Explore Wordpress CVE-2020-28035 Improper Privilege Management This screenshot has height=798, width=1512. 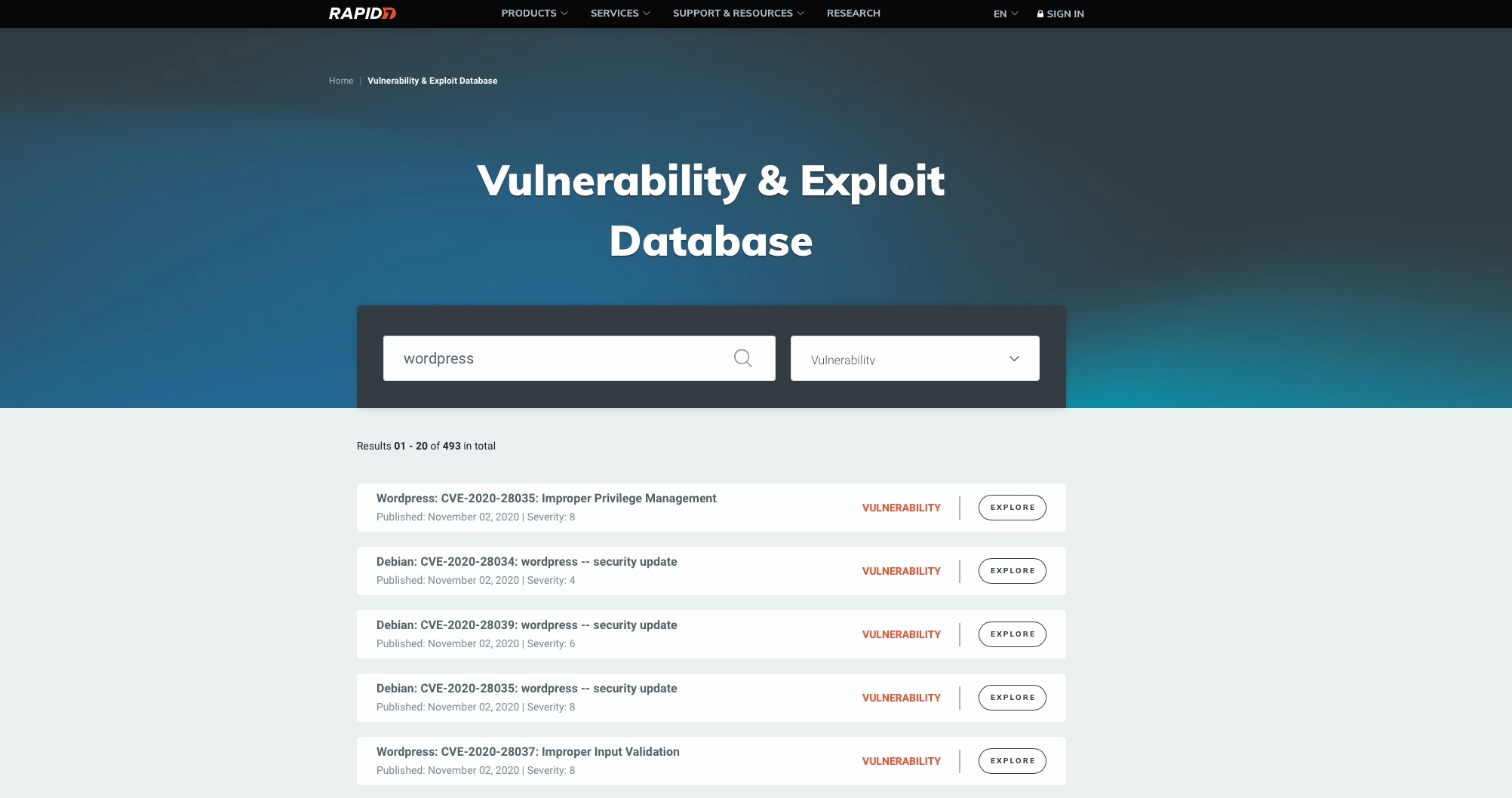[x=1012, y=508]
